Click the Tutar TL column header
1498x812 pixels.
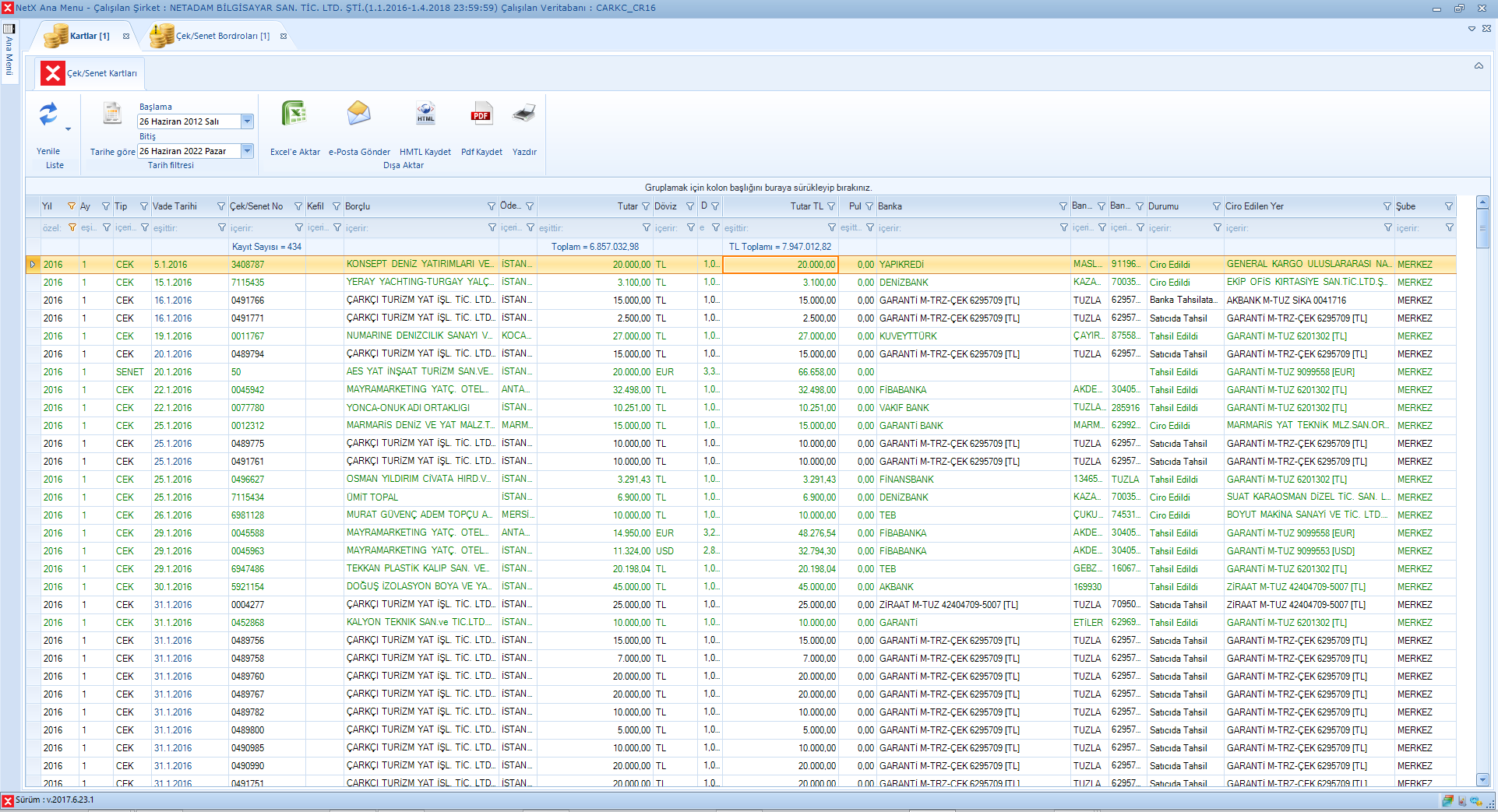click(806, 206)
